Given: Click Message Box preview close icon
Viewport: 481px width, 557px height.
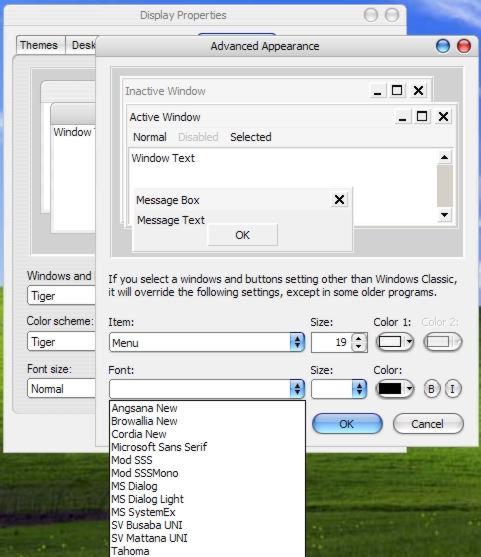Looking at the screenshot, I should point(339,200).
